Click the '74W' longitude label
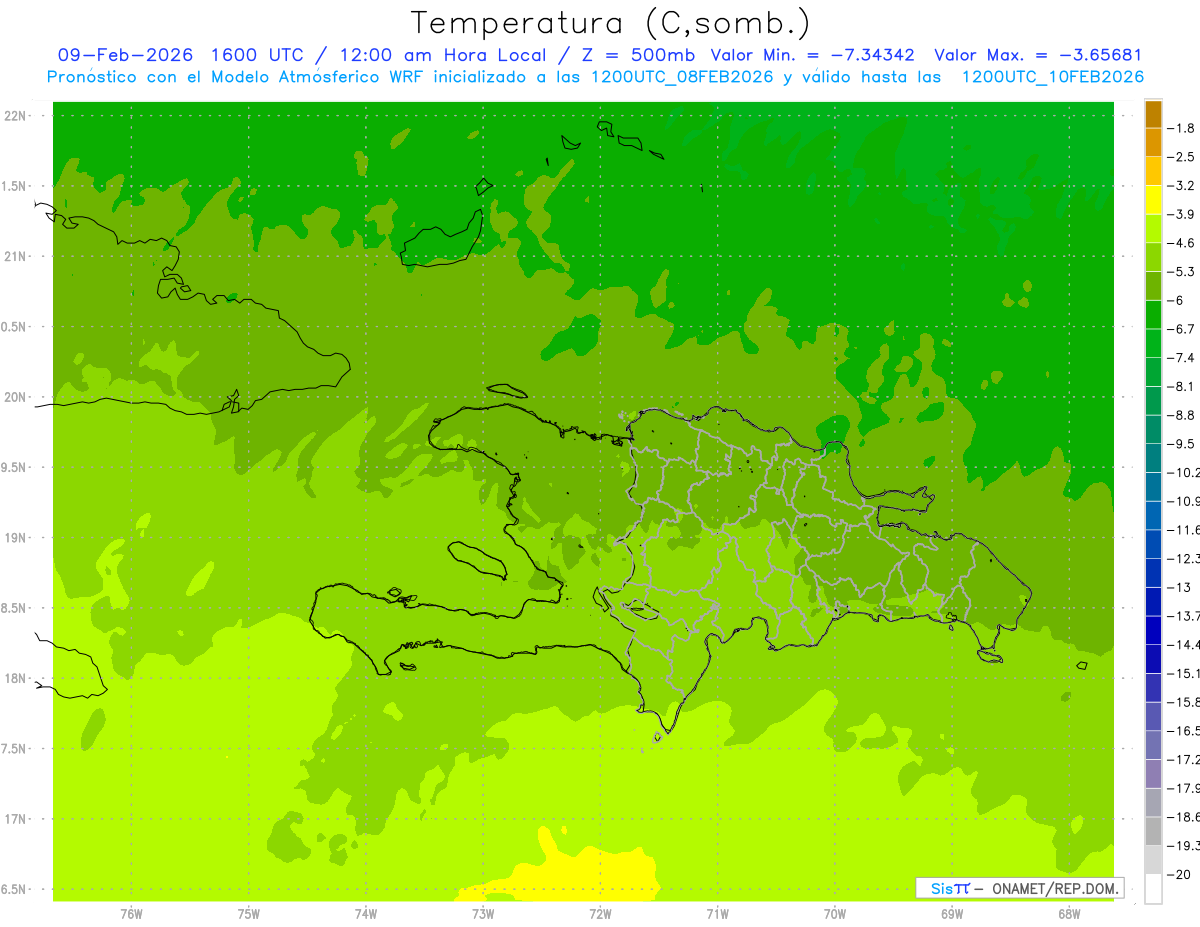The width and height of the screenshot is (1200, 927). pyautogui.click(x=365, y=914)
